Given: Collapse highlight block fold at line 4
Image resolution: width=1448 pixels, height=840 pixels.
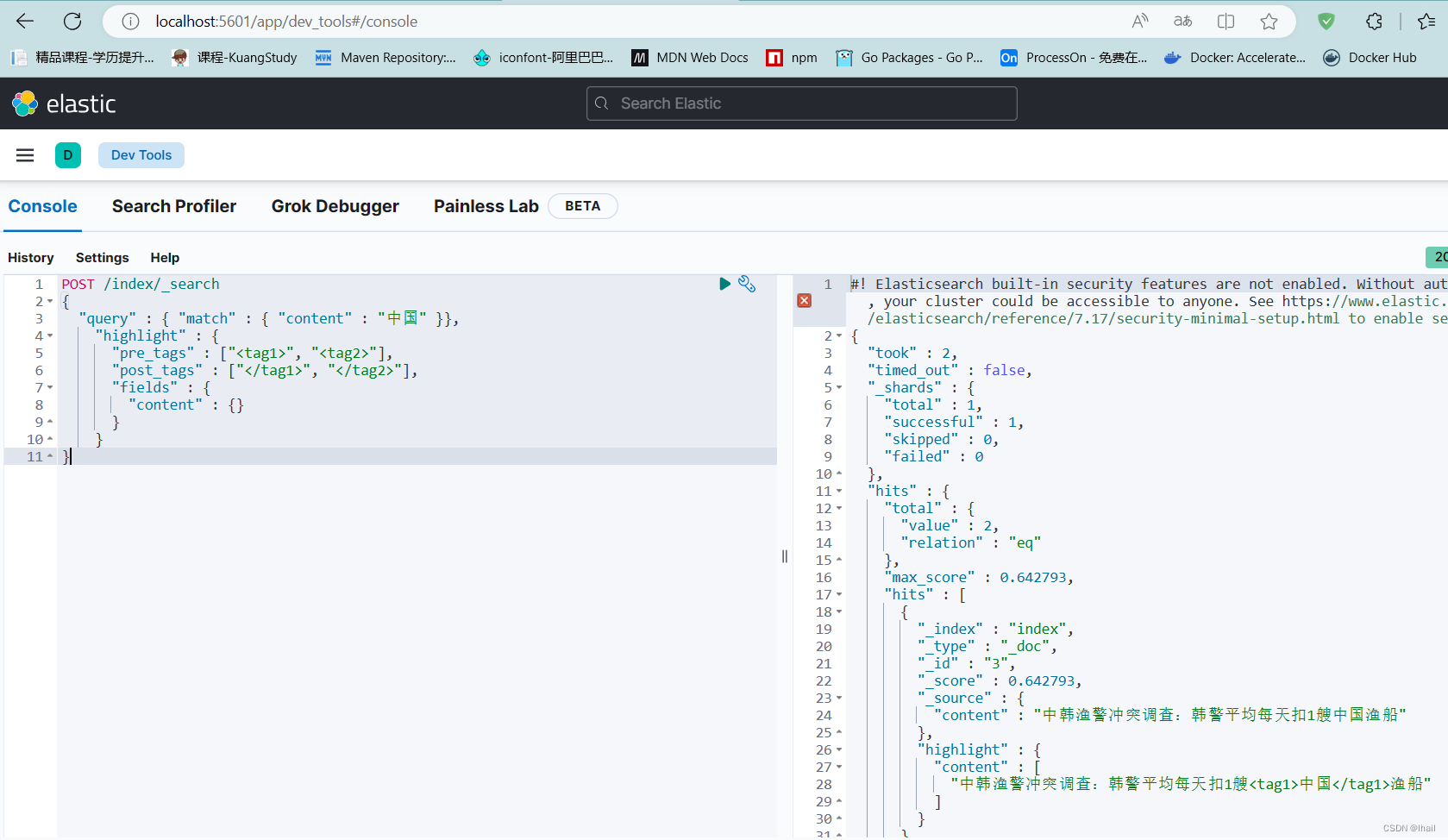Looking at the screenshot, I should pos(50,335).
